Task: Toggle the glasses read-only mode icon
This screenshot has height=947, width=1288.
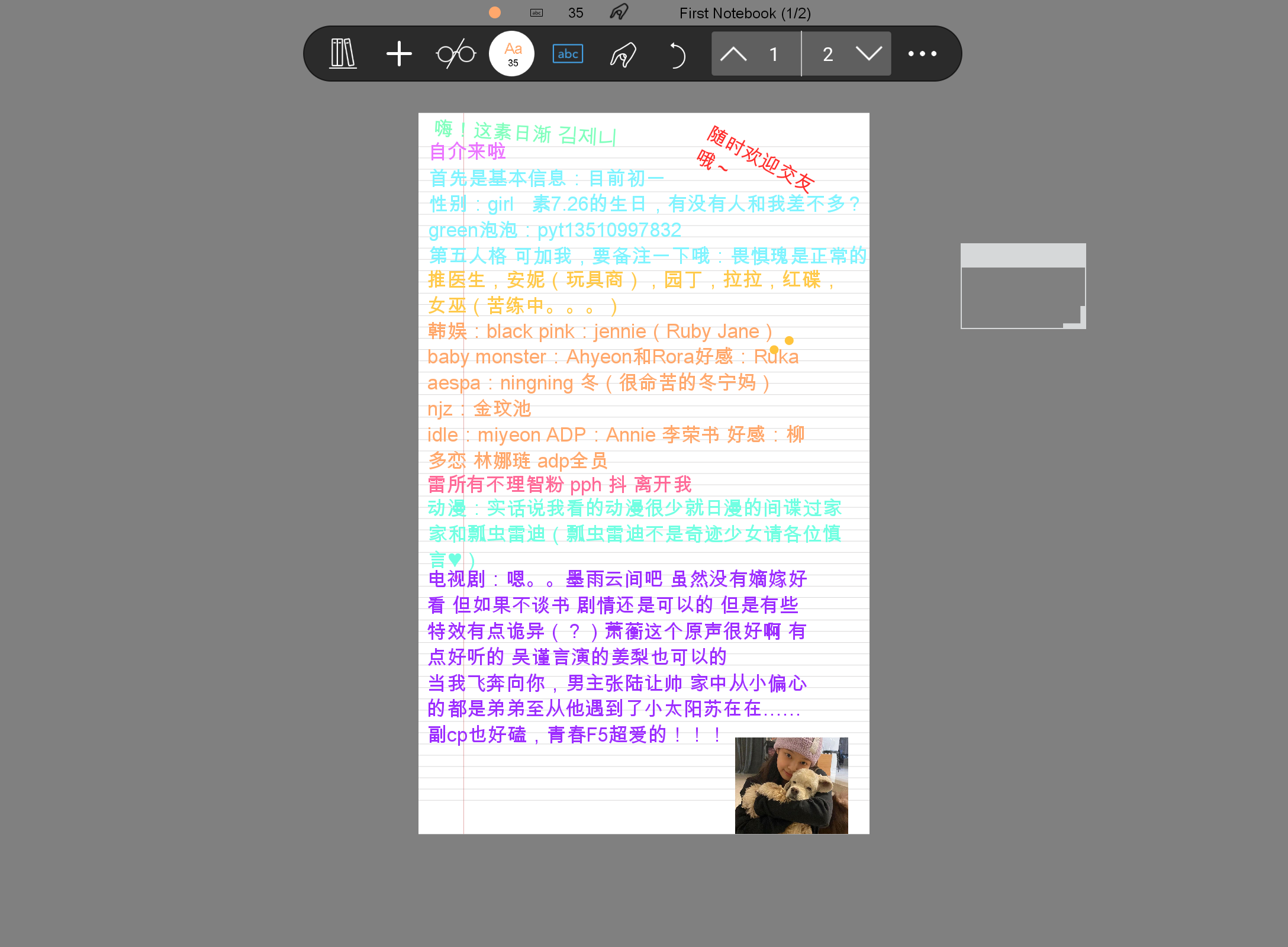Action: pos(456,54)
